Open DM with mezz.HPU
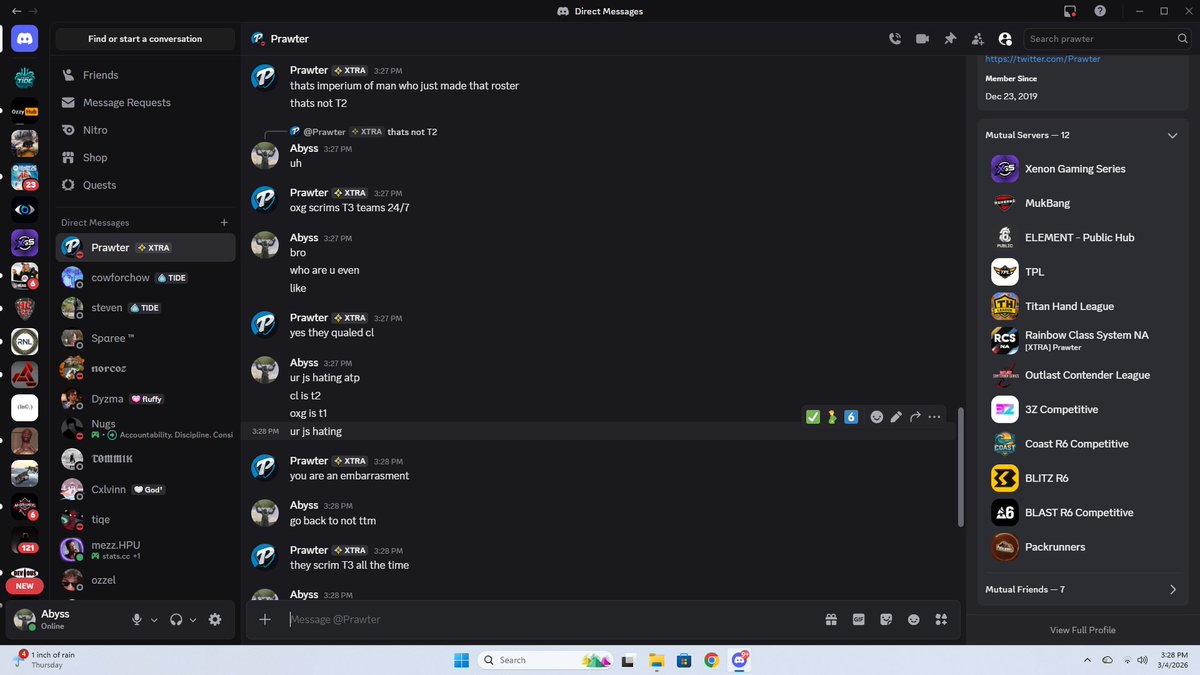1200x675 pixels. [x=145, y=549]
